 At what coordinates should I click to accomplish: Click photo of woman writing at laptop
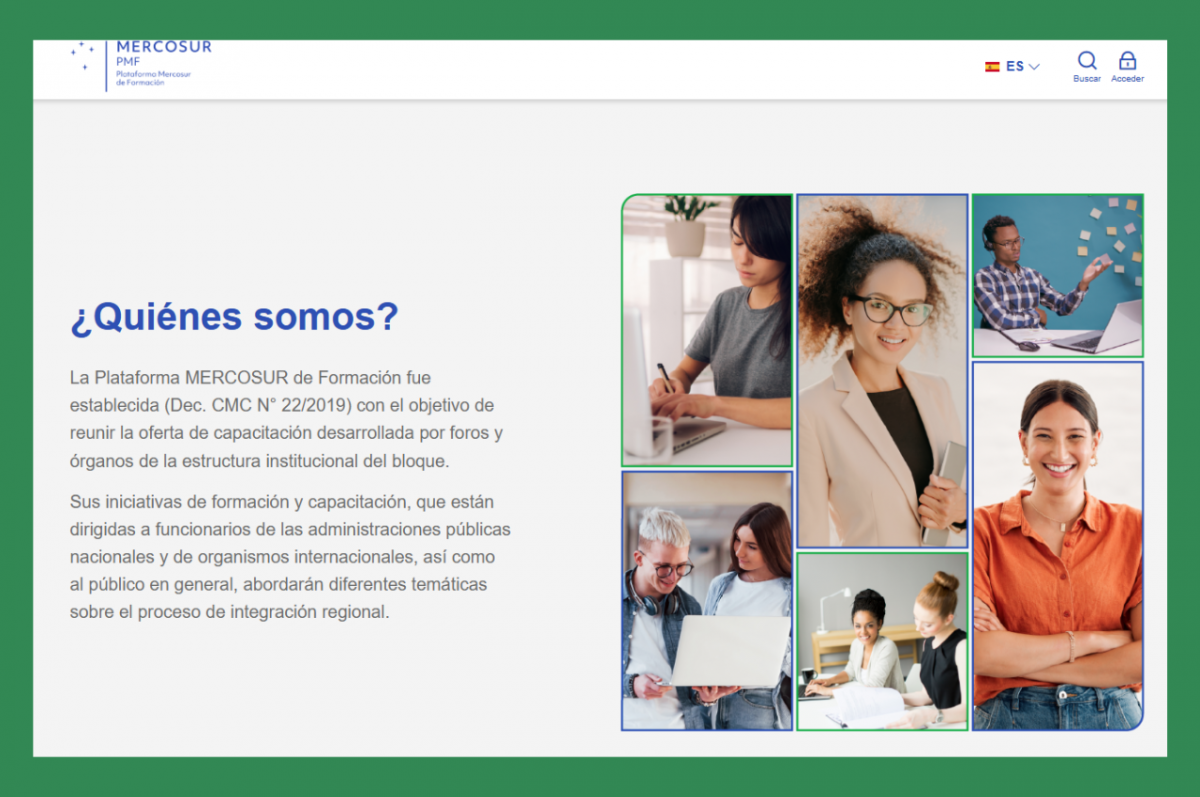click(x=707, y=330)
